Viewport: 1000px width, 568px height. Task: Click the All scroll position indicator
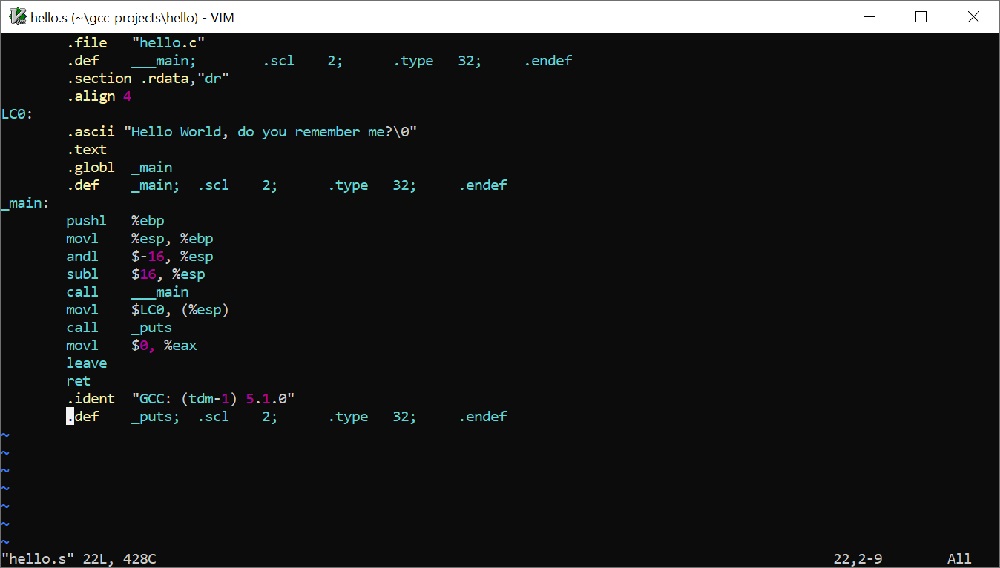point(959,559)
